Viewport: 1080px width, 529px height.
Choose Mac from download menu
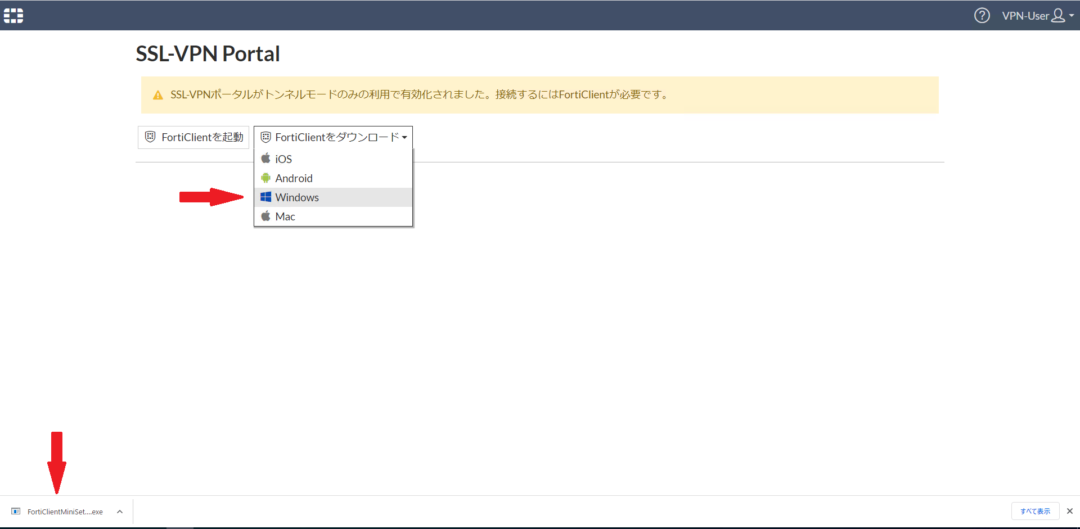(x=333, y=216)
